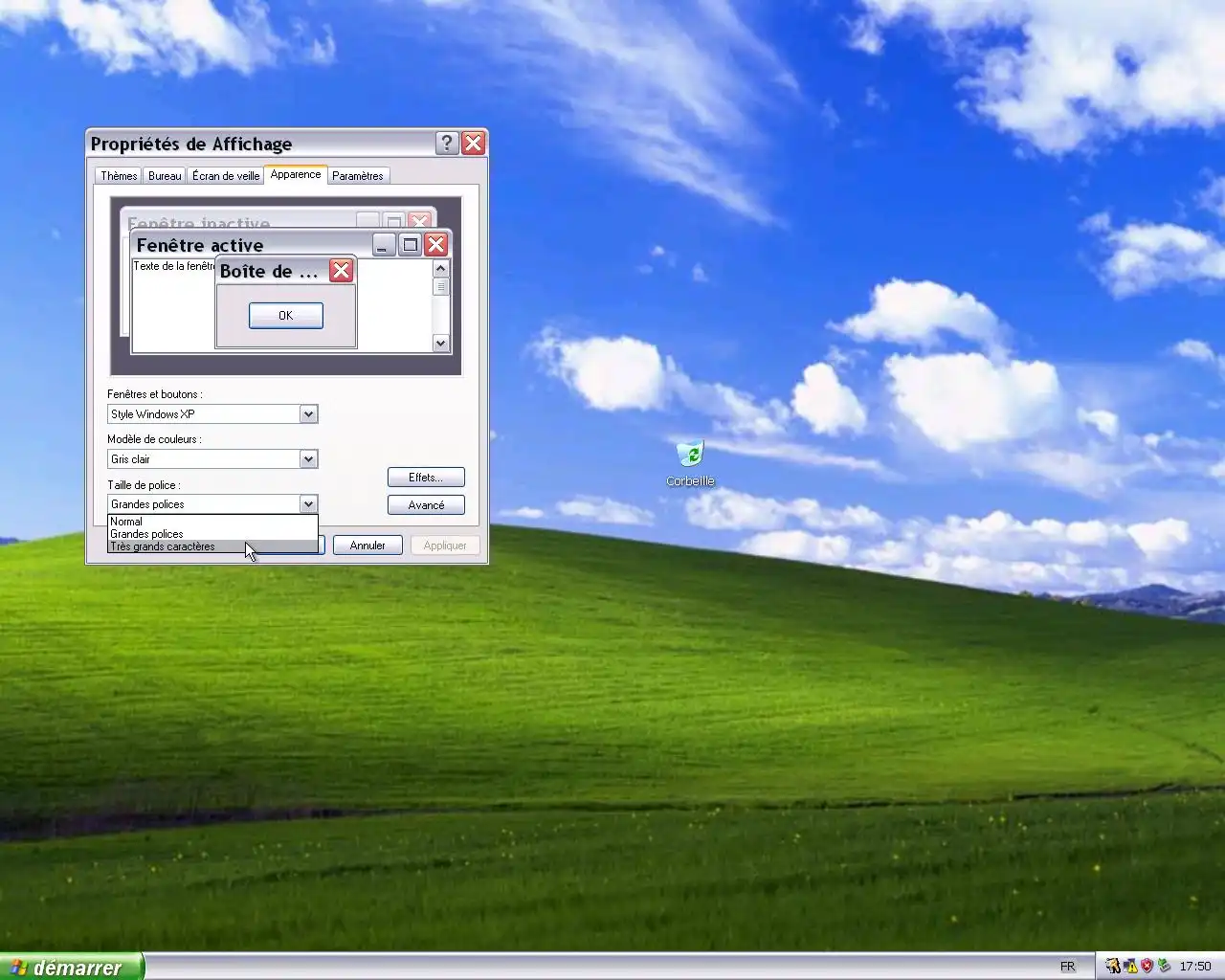The image size is (1225, 980).
Task: Click preview scrollbar down arrow
Action: (441, 344)
